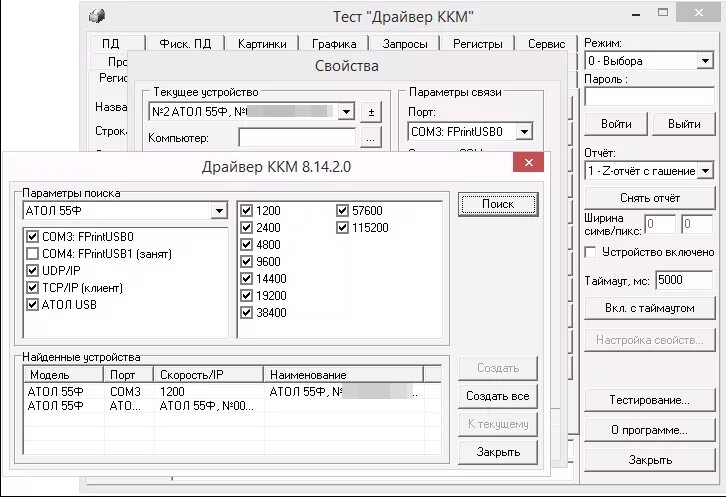Click the Скорость/IP column header

tap(208, 375)
